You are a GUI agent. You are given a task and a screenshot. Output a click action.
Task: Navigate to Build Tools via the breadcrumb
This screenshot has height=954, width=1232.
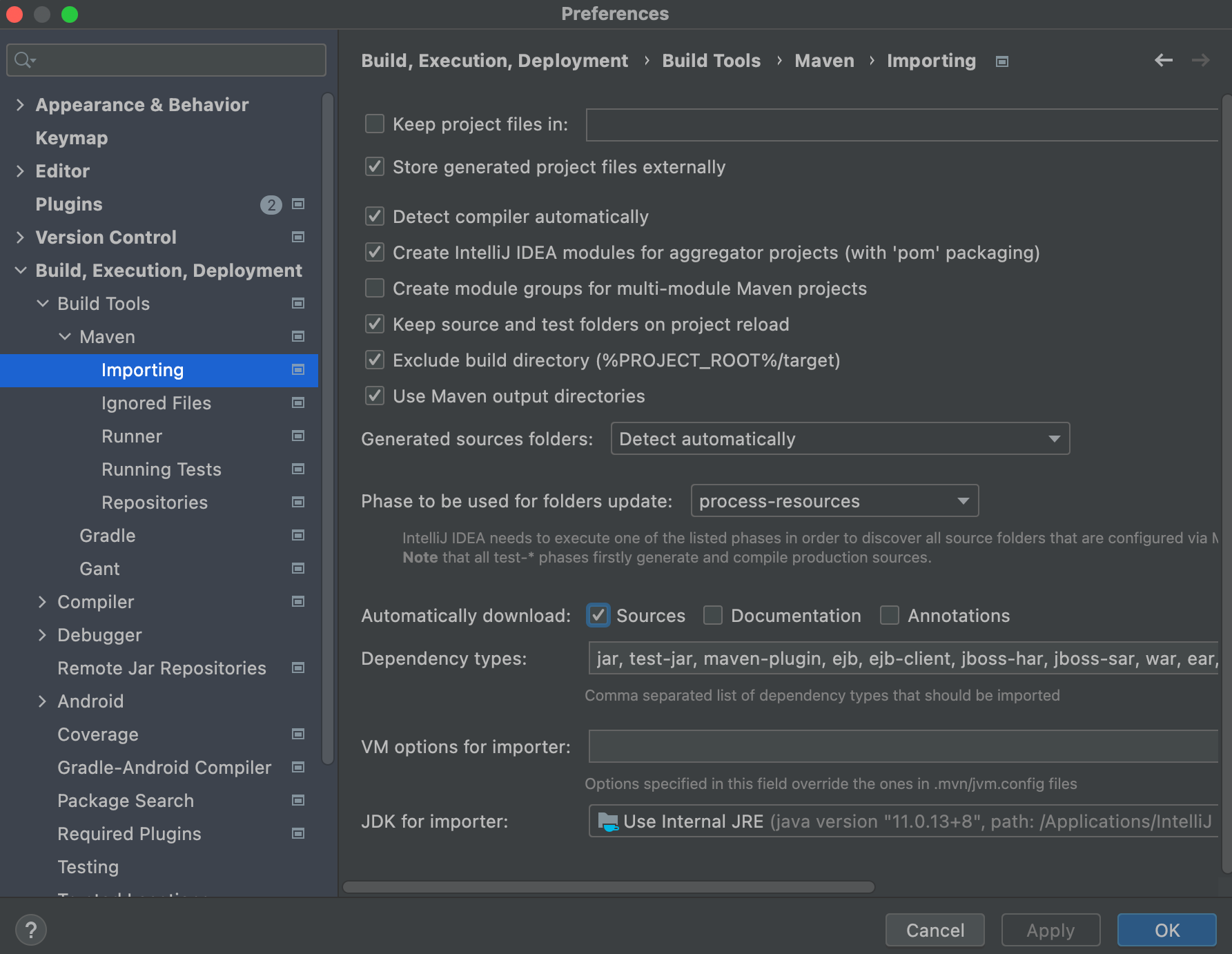(x=711, y=61)
